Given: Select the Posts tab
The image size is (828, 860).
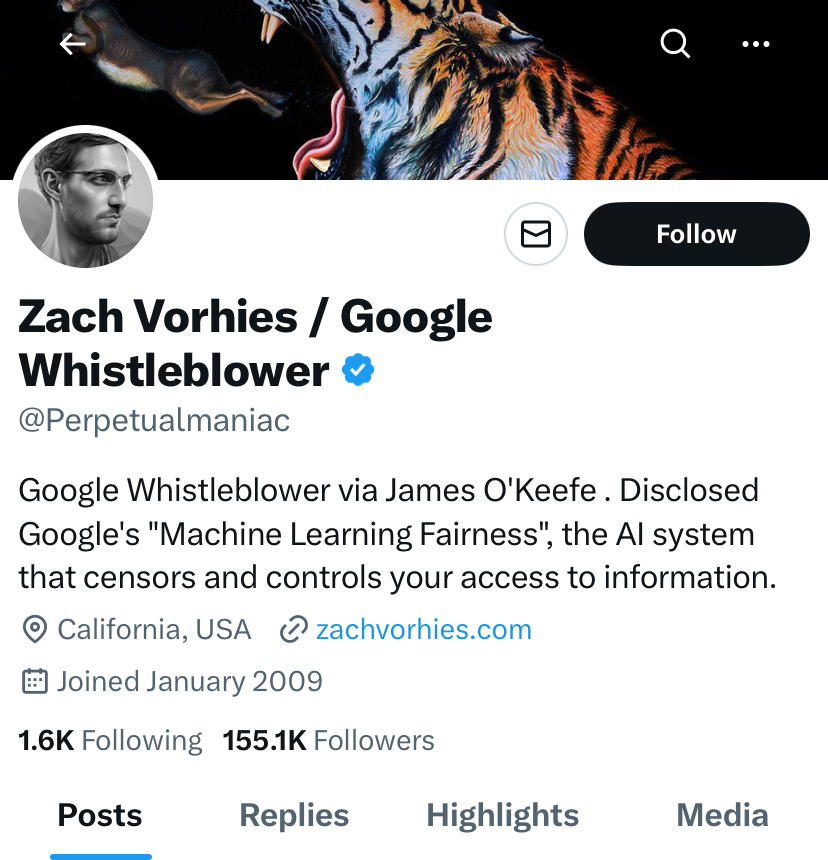Looking at the screenshot, I should pos(100,815).
